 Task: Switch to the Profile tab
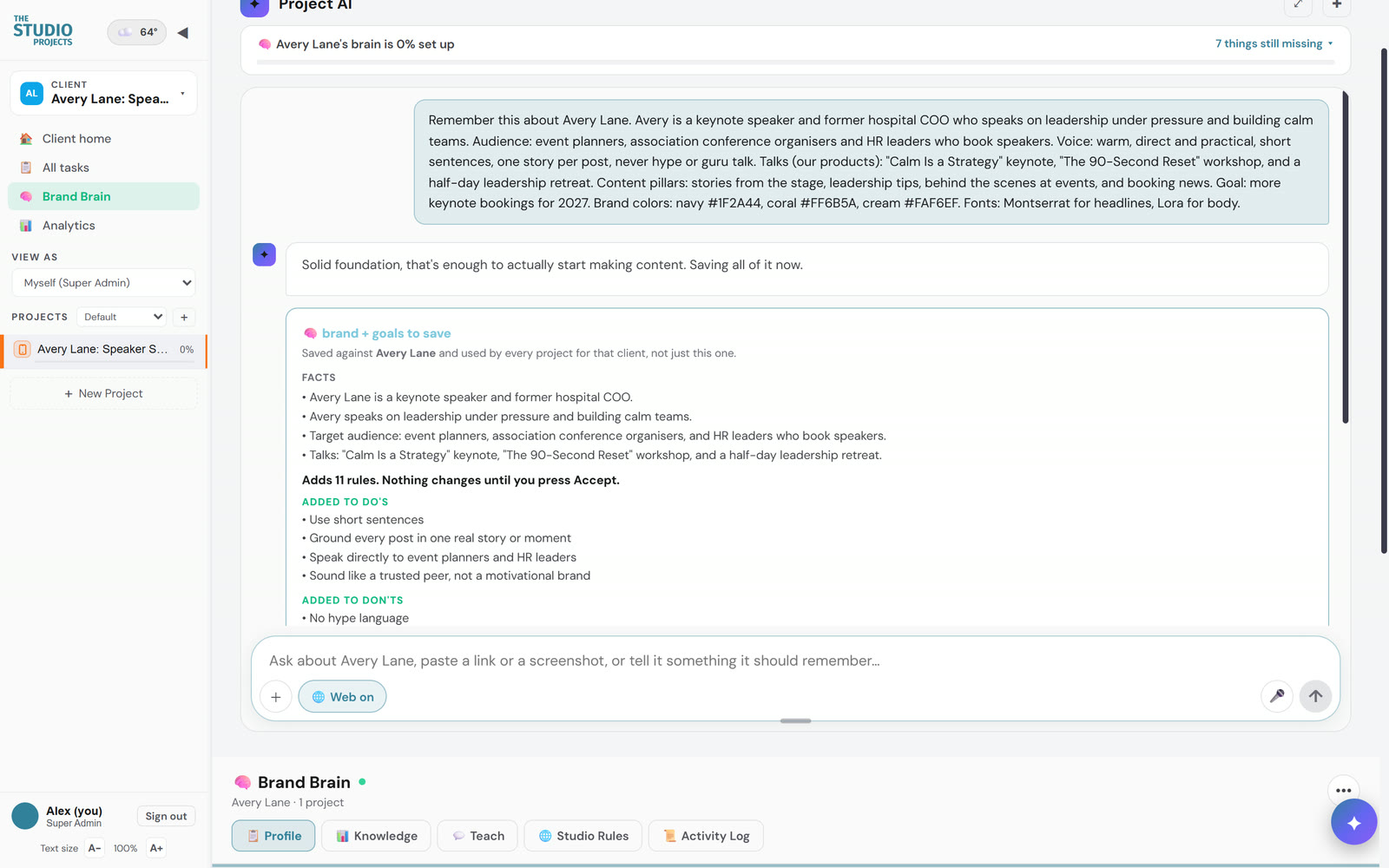pyautogui.click(x=273, y=836)
